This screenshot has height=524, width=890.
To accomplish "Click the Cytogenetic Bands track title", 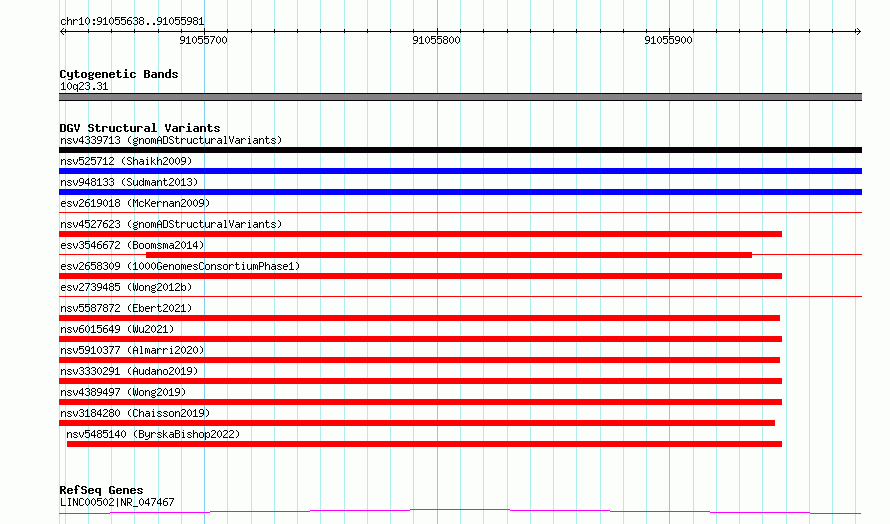I will (x=119, y=74).
